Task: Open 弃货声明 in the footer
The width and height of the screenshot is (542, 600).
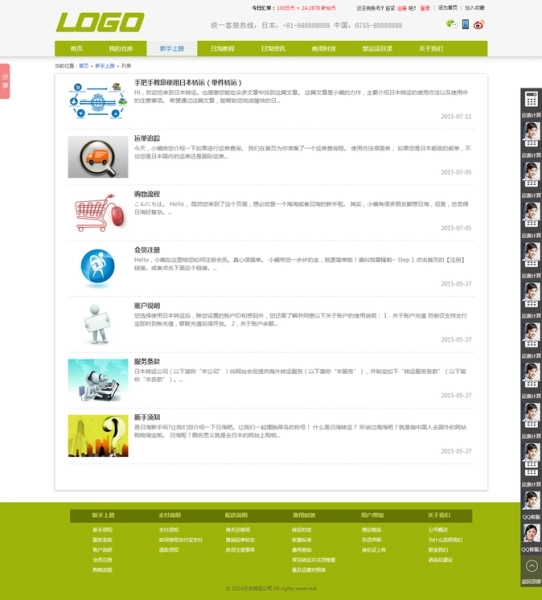Action: click(371, 540)
